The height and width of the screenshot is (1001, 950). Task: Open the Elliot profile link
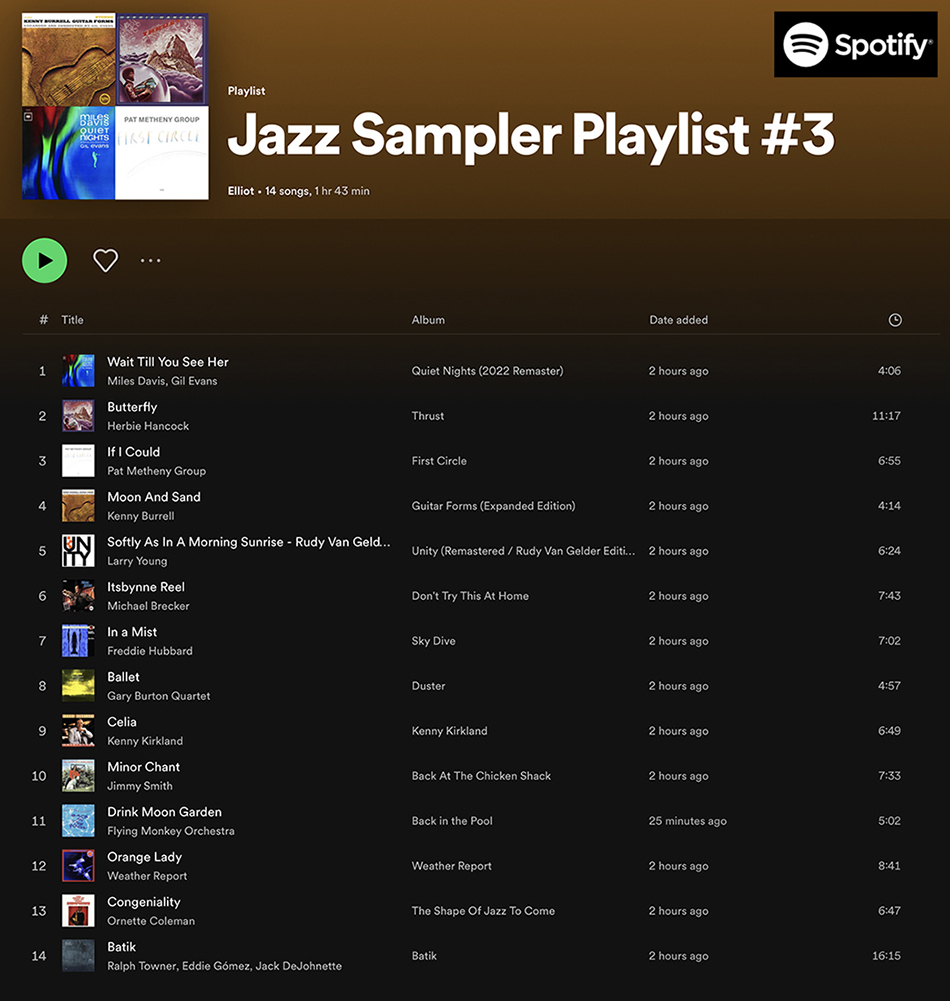pyautogui.click(x=241, y=191)
